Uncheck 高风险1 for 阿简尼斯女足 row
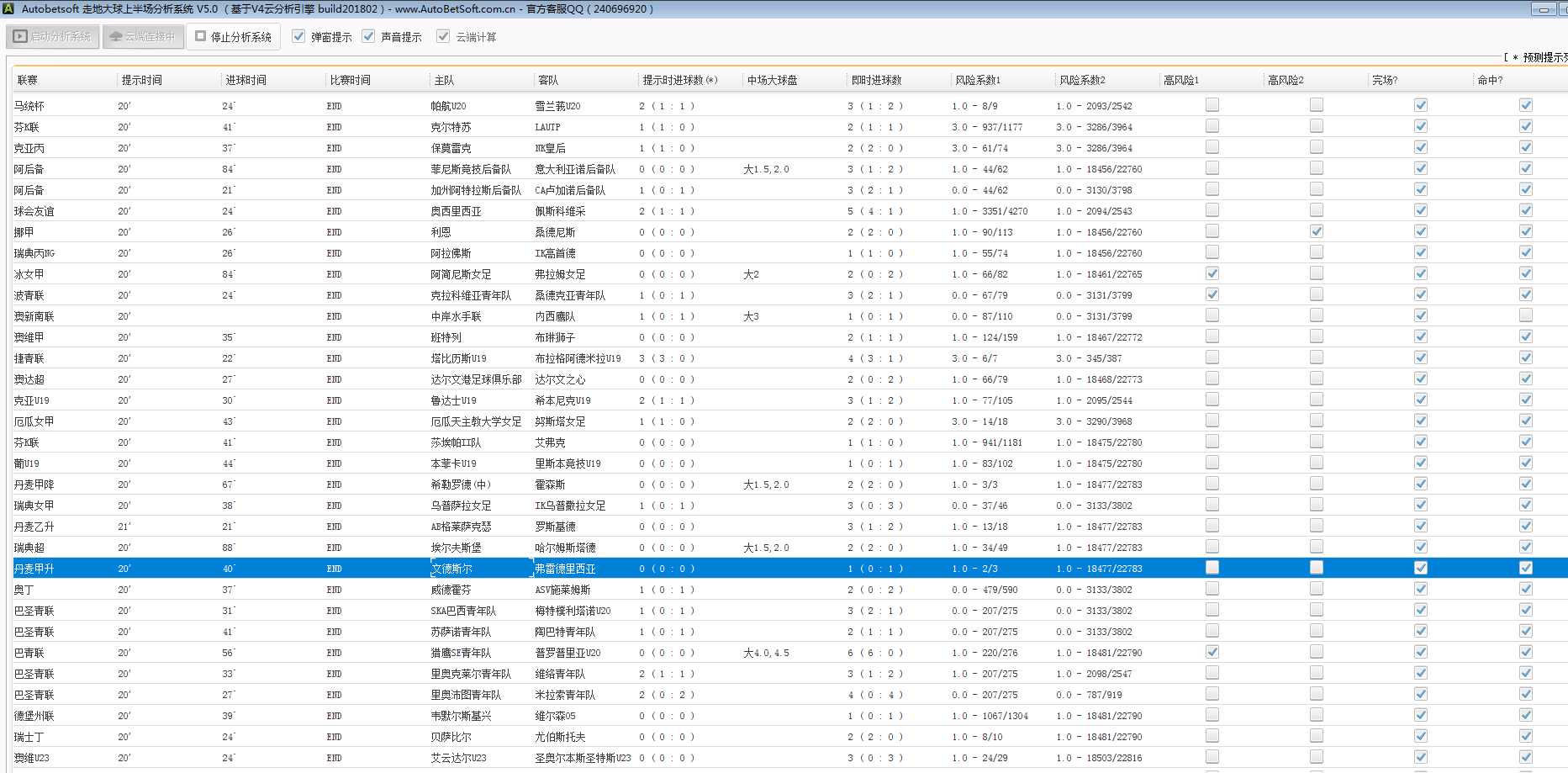 click(1212, 273)
